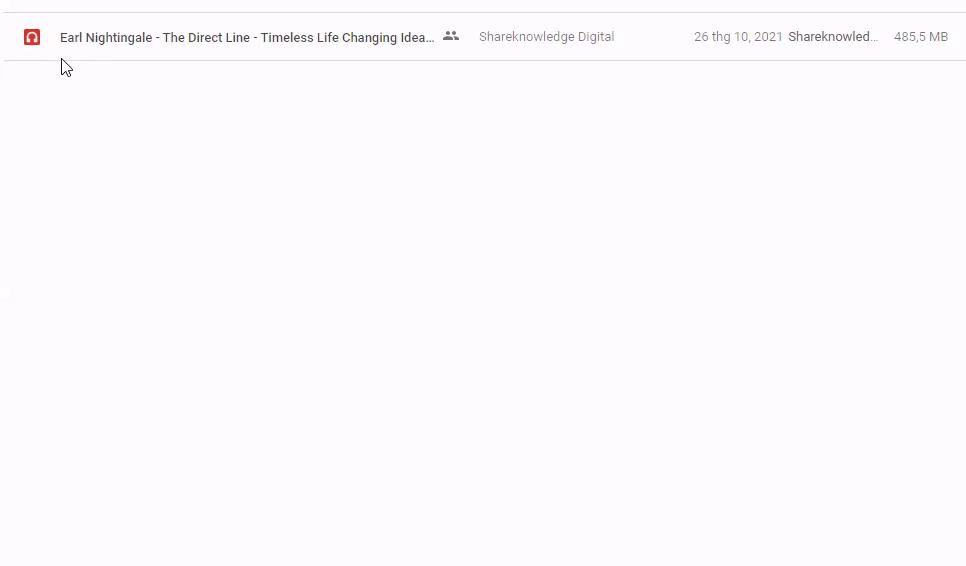966x566 pixels.
Task: Click the ellipsis ending the truncated file name
Action: click(430, 39)
